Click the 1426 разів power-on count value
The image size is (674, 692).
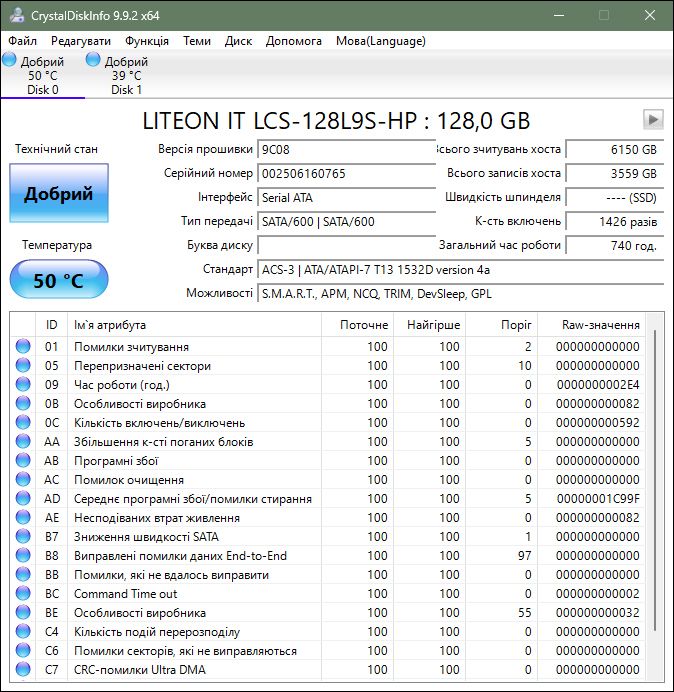tap(614, 221)
